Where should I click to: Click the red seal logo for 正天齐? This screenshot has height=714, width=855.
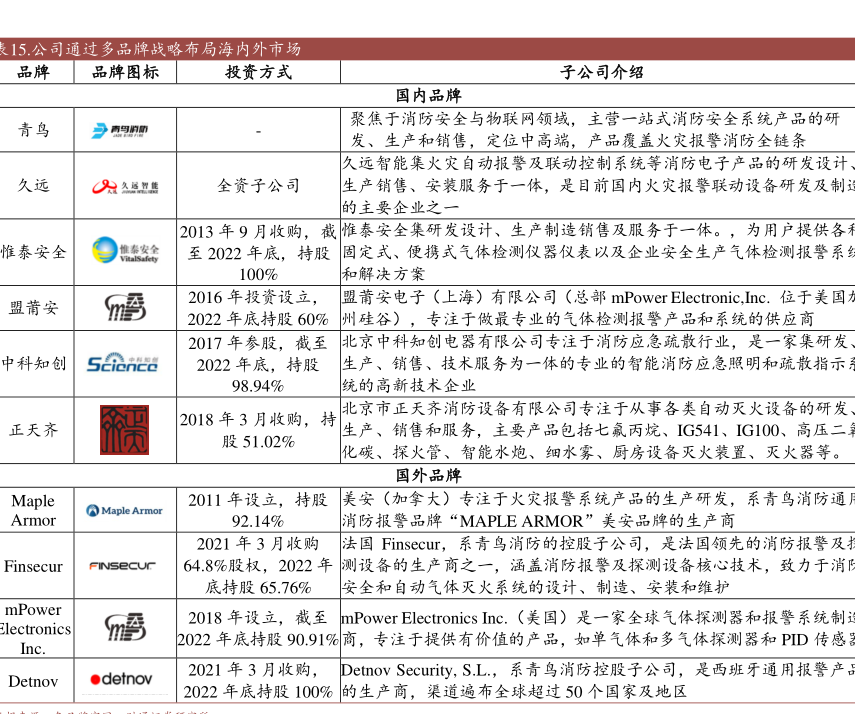point(124,430)
